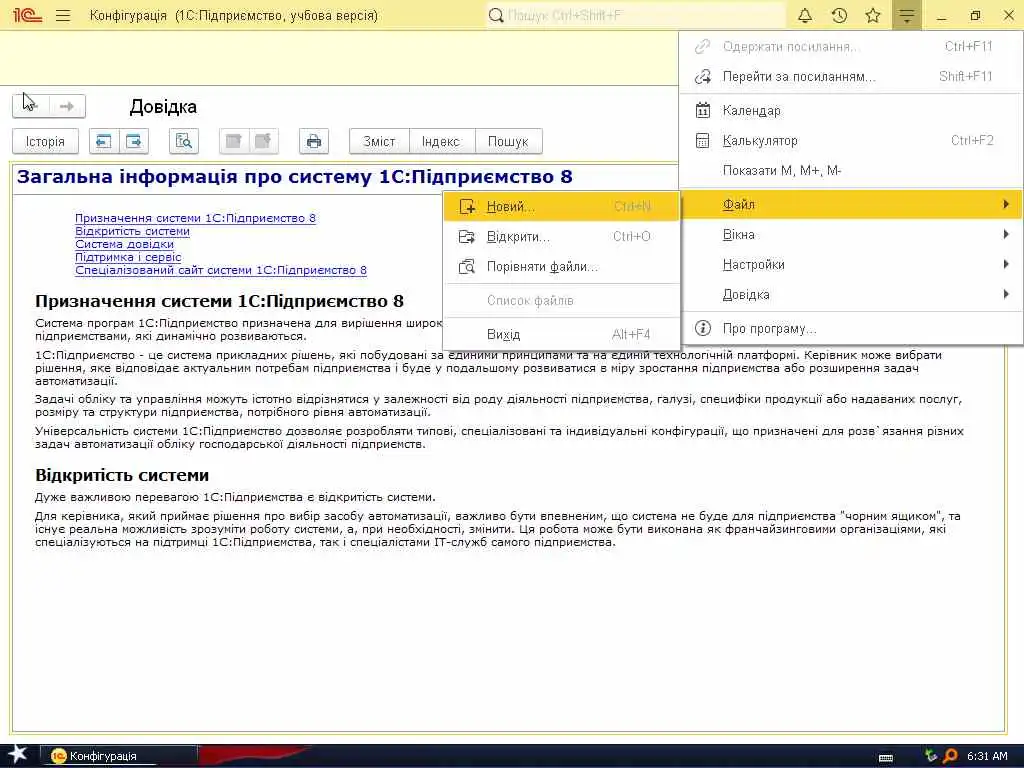Click the notifications bell icon
The image size is (1024, 768).
805,15
